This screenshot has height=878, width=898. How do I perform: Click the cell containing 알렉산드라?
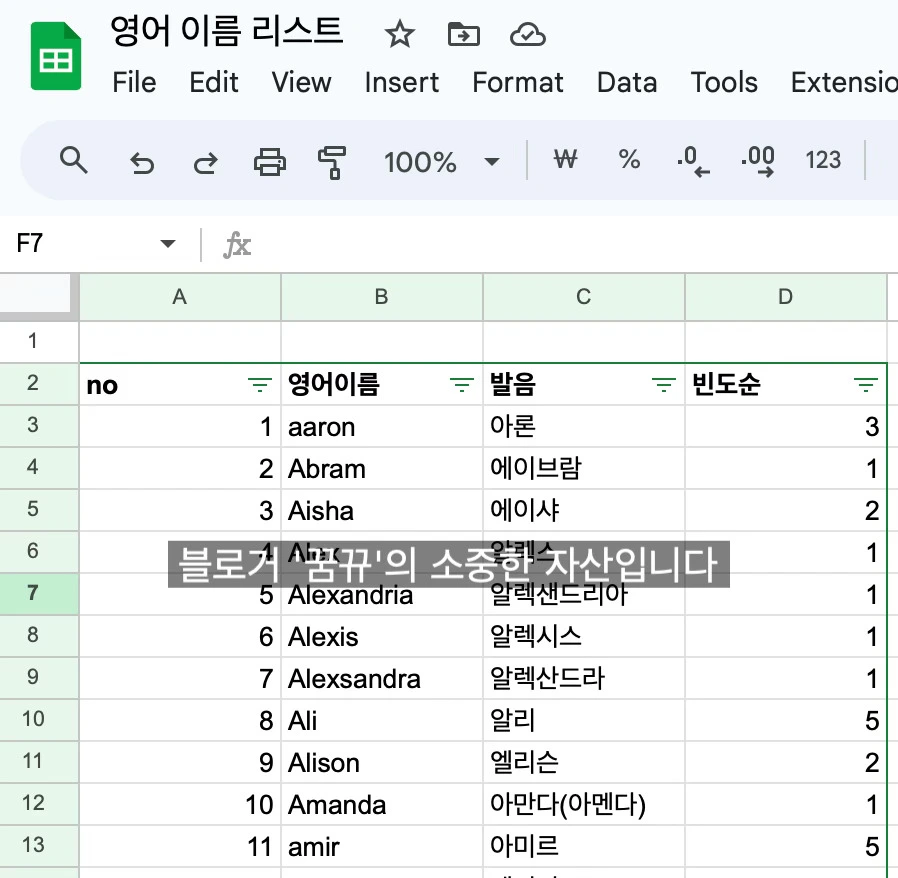point(584,678)
